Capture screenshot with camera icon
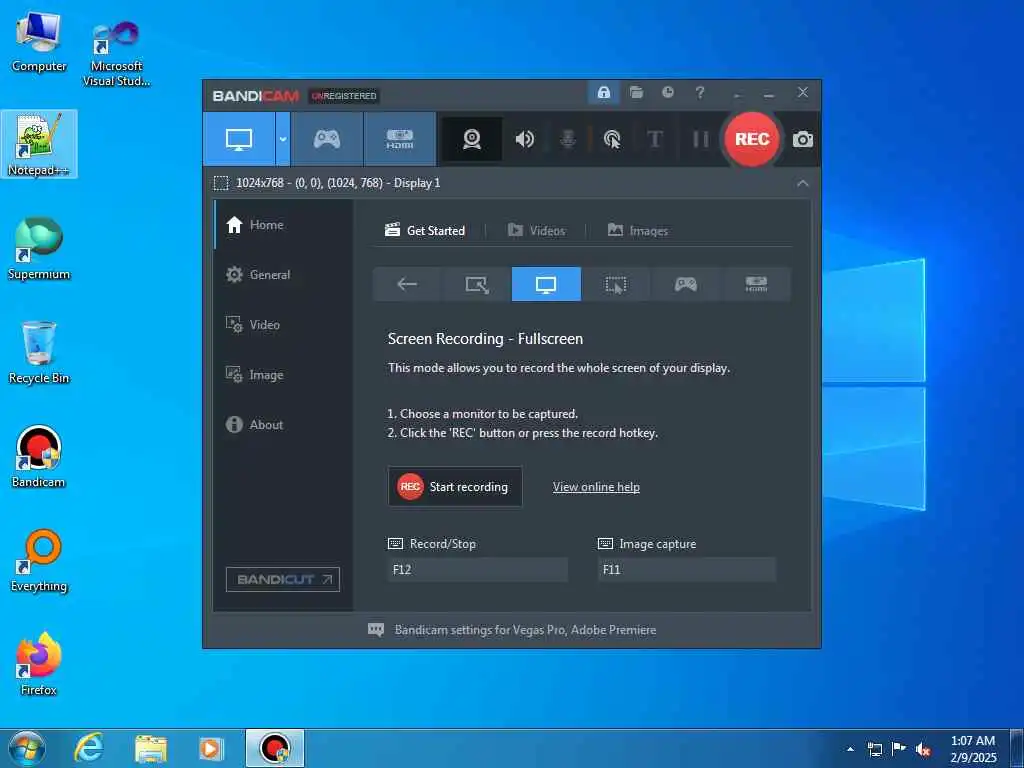The width and height of the screenshot is (1024, 768). pos(803,139)
